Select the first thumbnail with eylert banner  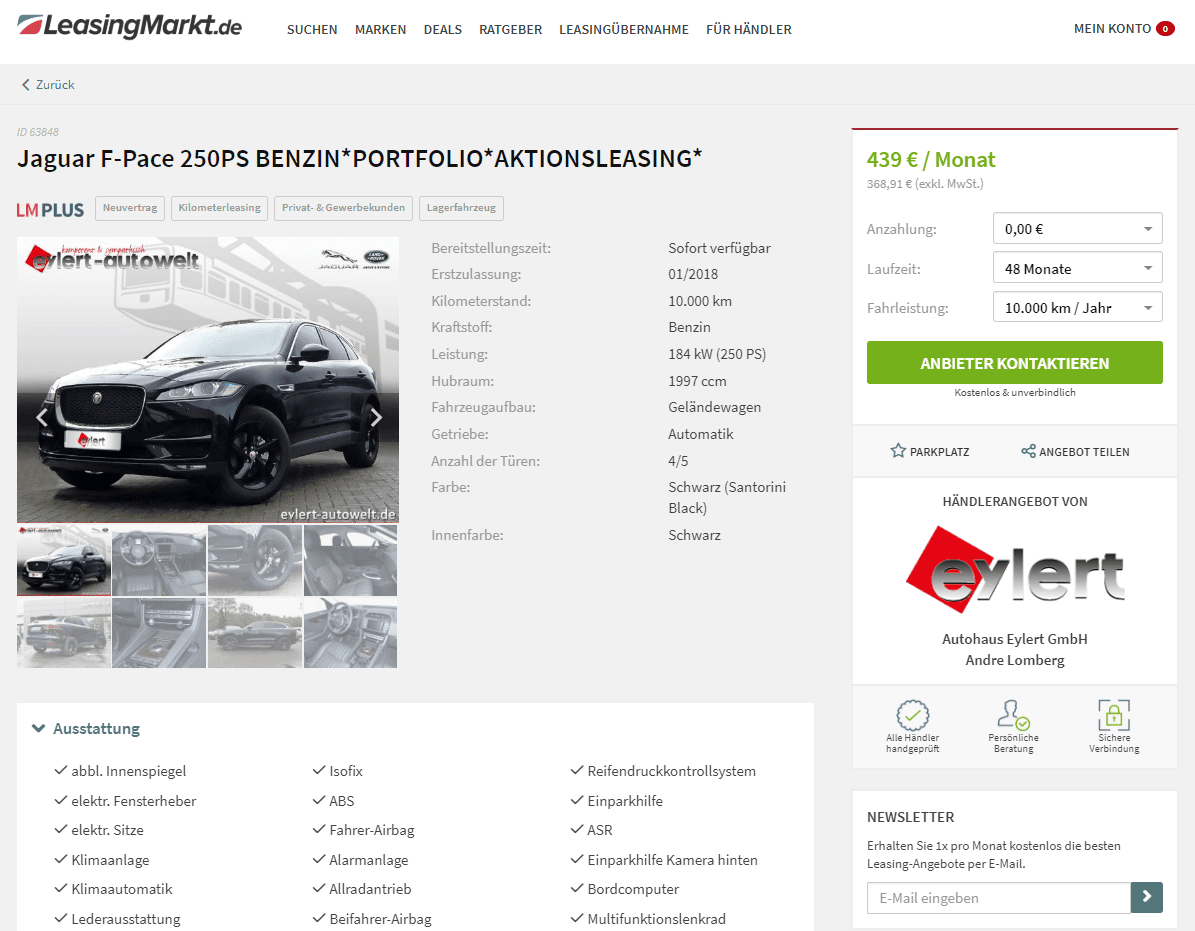[x=64, y=560]
